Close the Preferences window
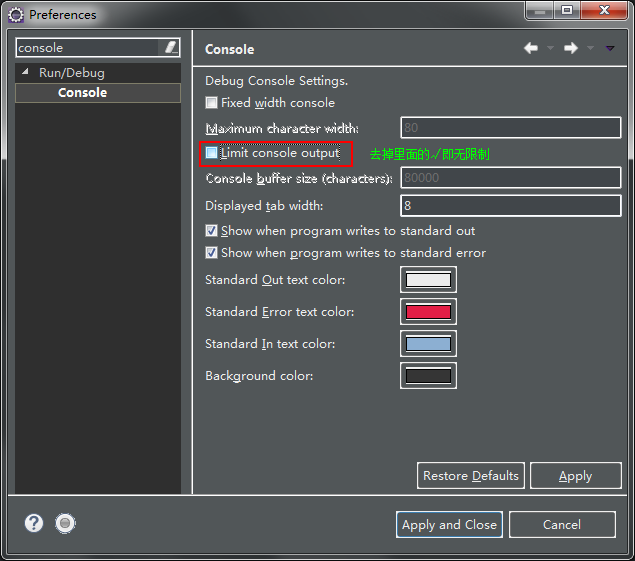This screenshot has height=561, width=635. coord(604,10)
